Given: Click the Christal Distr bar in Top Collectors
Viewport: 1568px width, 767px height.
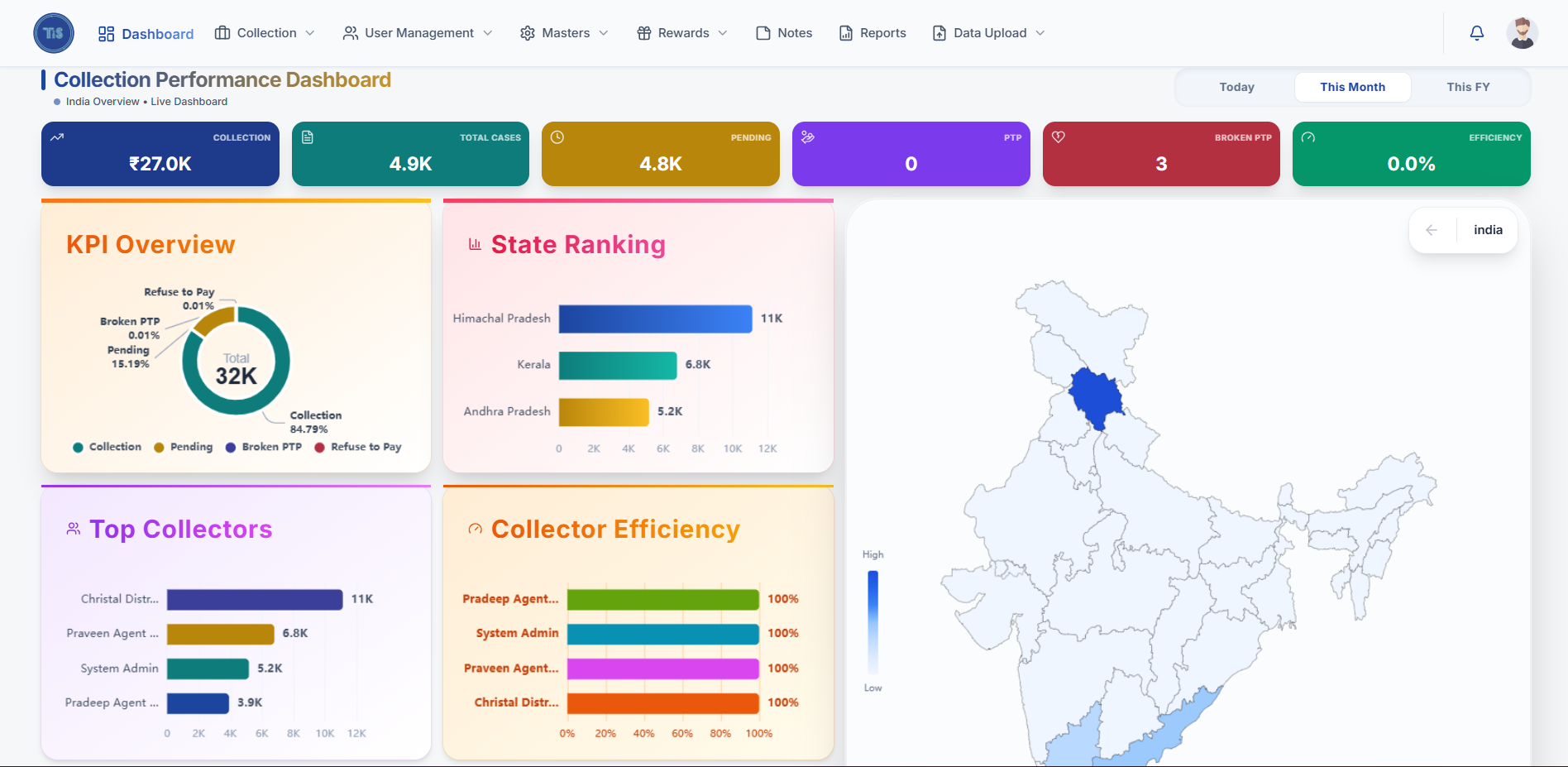Looking at the screenshot, I should (x=255, y=599).
